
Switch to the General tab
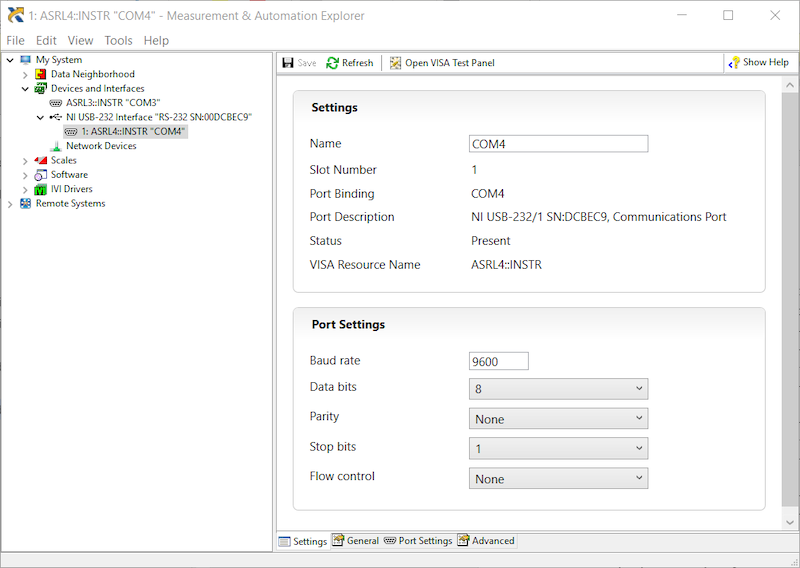pos(356,540)
